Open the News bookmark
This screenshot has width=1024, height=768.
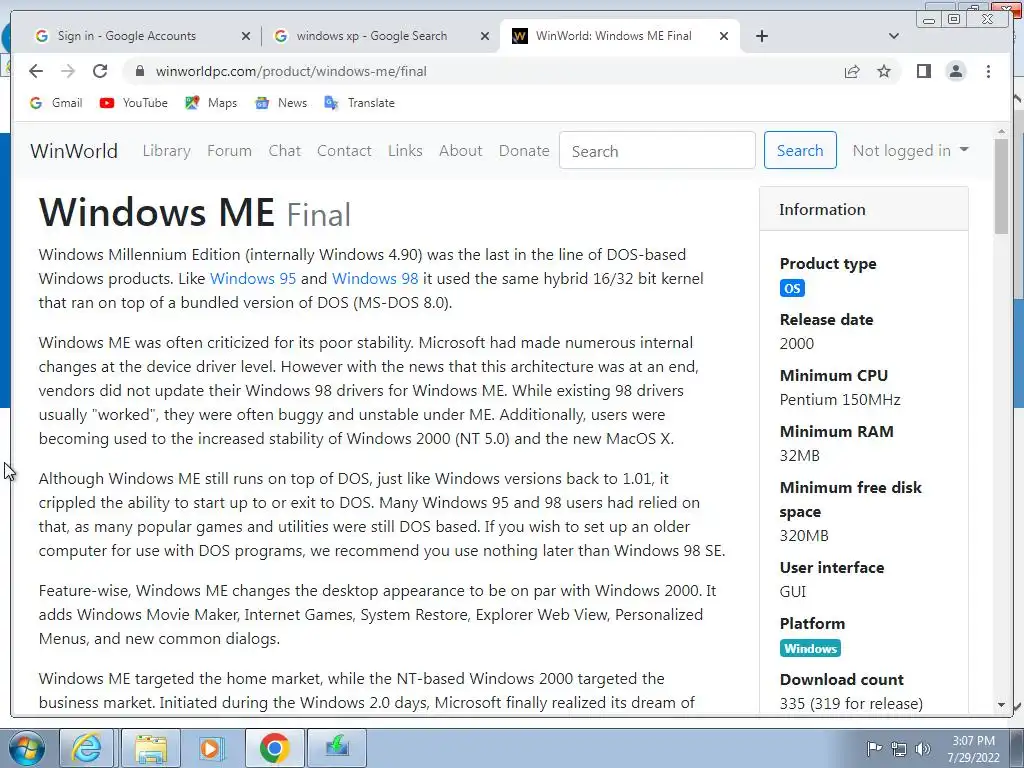281,103
